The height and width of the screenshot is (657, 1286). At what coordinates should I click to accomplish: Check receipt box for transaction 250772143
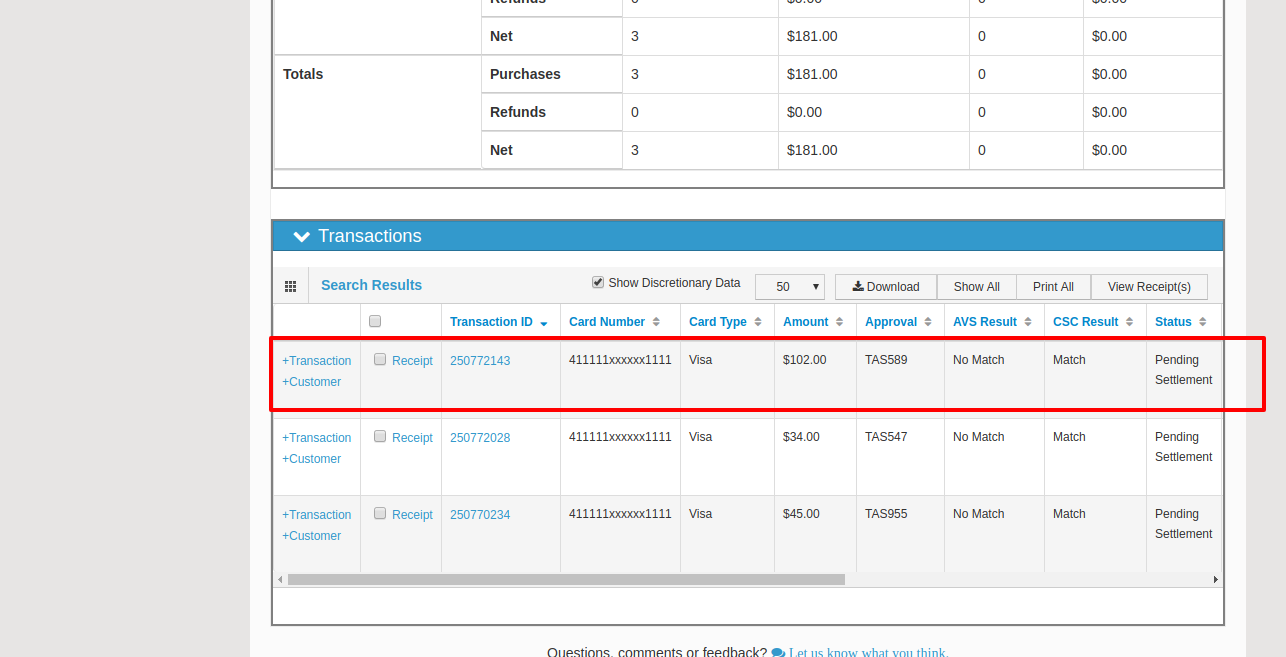click(380, 360)
